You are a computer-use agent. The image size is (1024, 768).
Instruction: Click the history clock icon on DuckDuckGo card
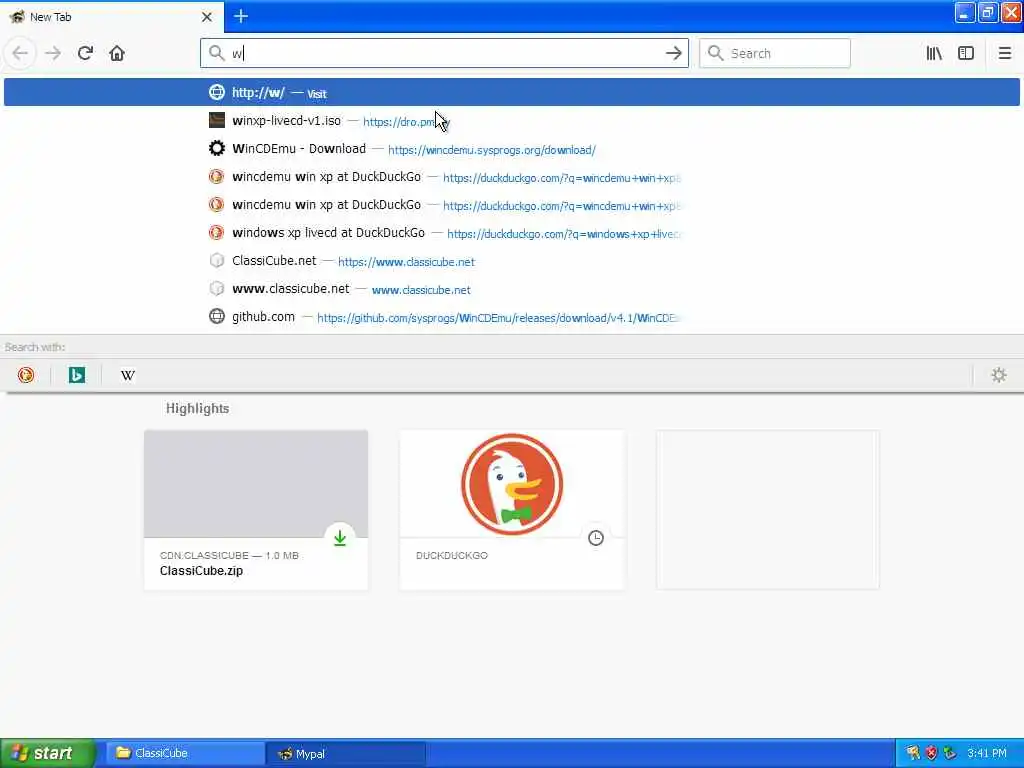596,537
